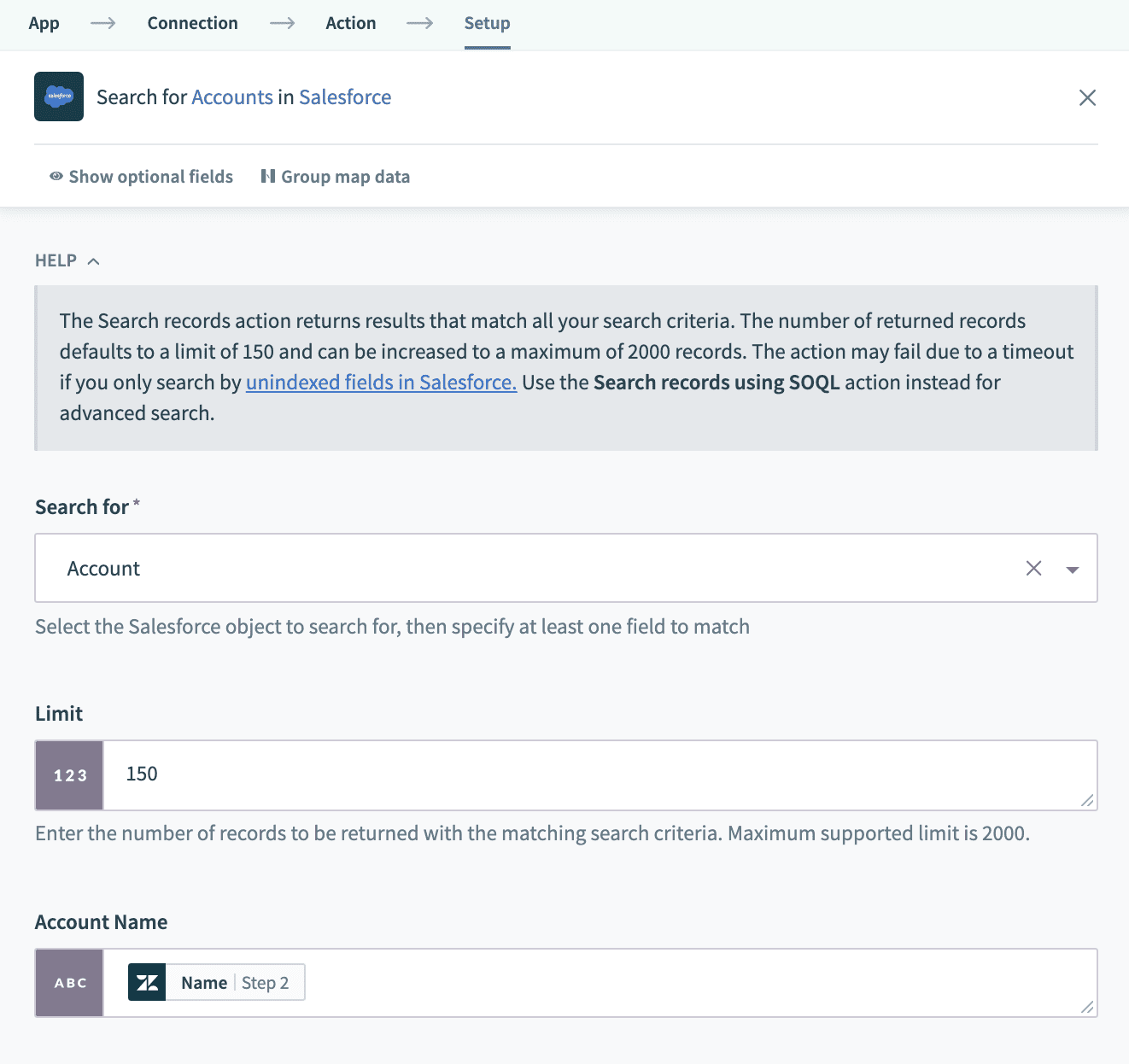Close the Salesforce search setup panel
Image resolution: width=1129 pixels, height=1064 pixels.
click(1087, 97)
